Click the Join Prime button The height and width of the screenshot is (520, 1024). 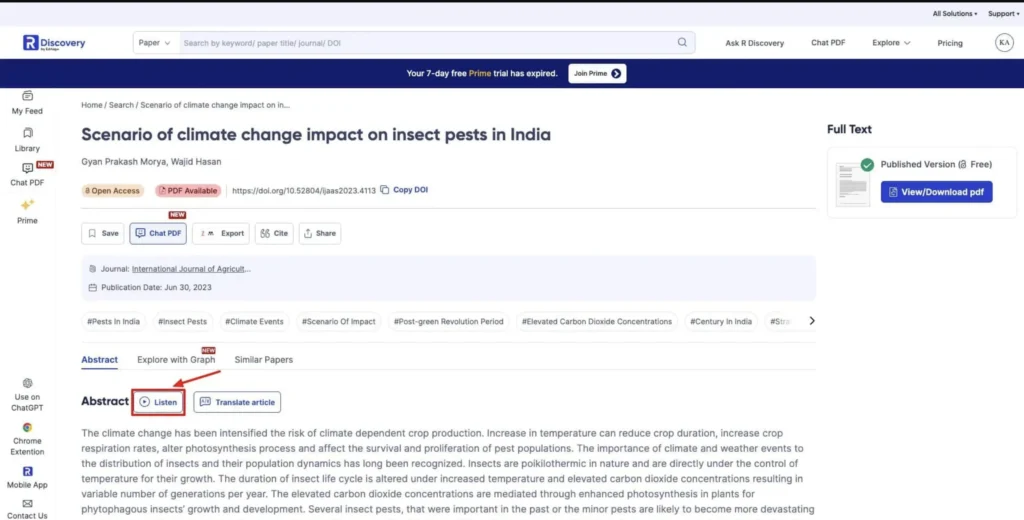coord(597,73)
